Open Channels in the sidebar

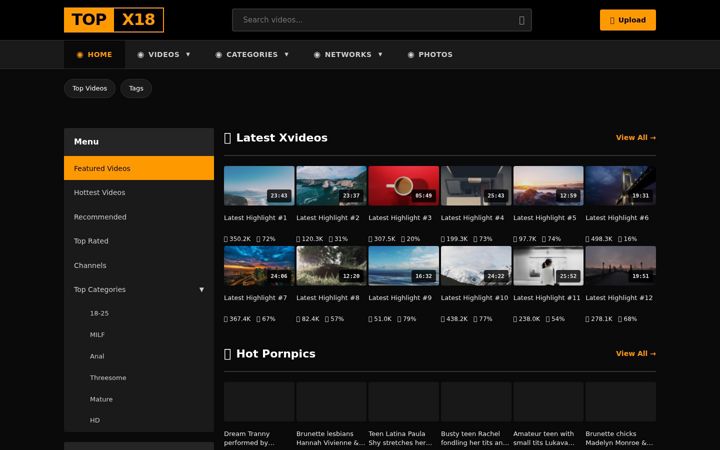pos(139,265)
